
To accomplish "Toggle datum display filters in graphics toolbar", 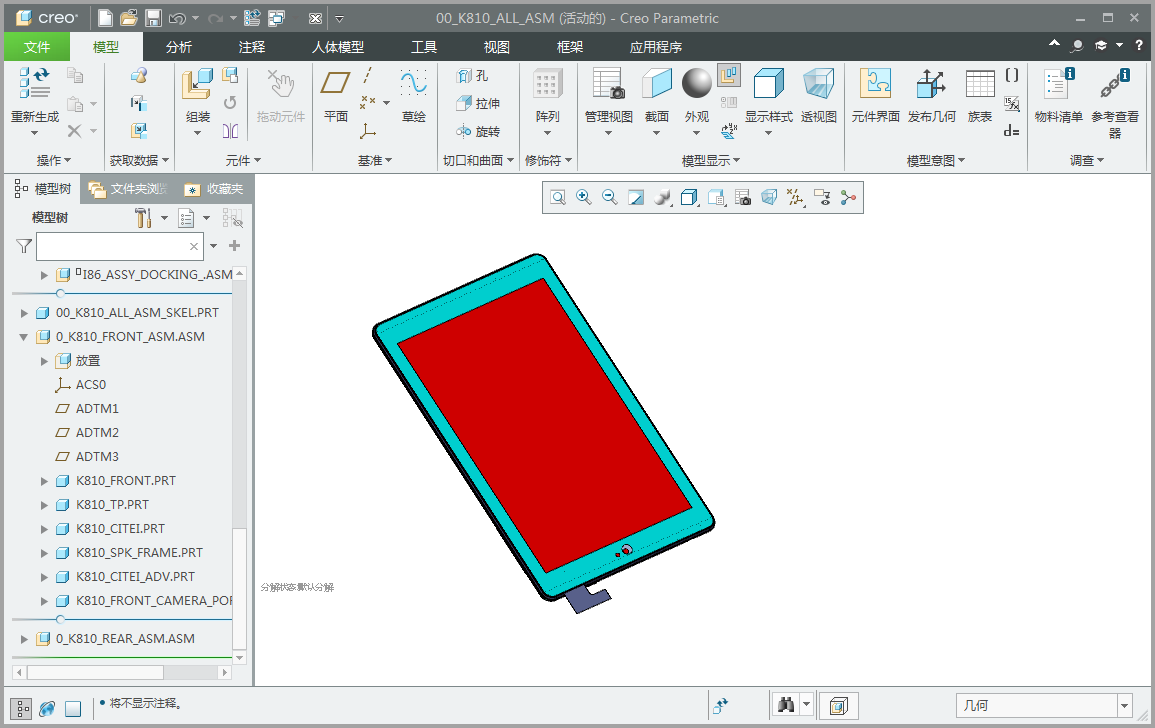I will tap(795, 197).
